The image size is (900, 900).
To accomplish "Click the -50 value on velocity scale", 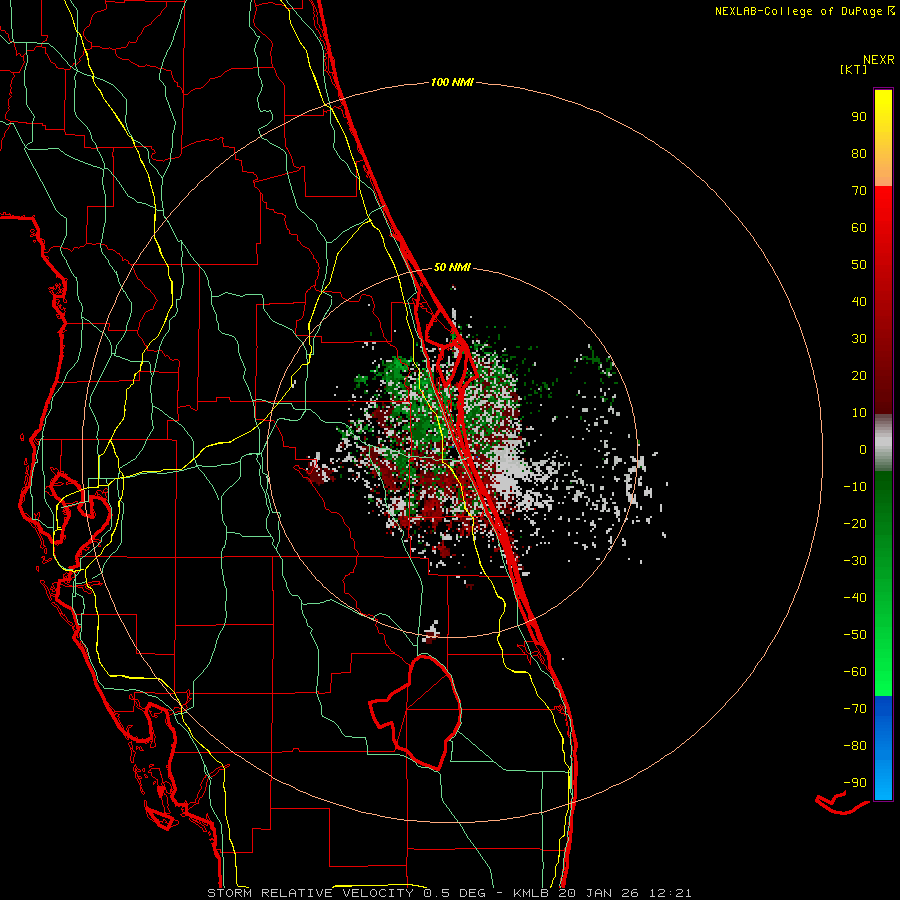I will 855,634.
